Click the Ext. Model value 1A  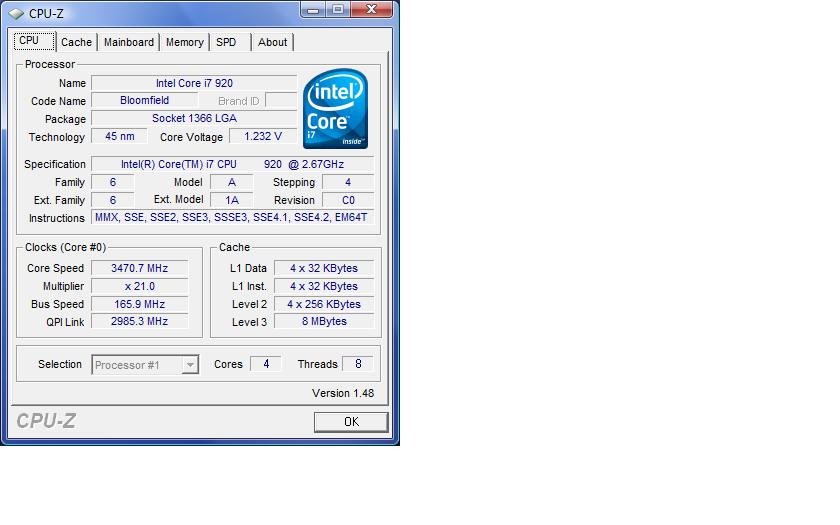tap(231, 200)
